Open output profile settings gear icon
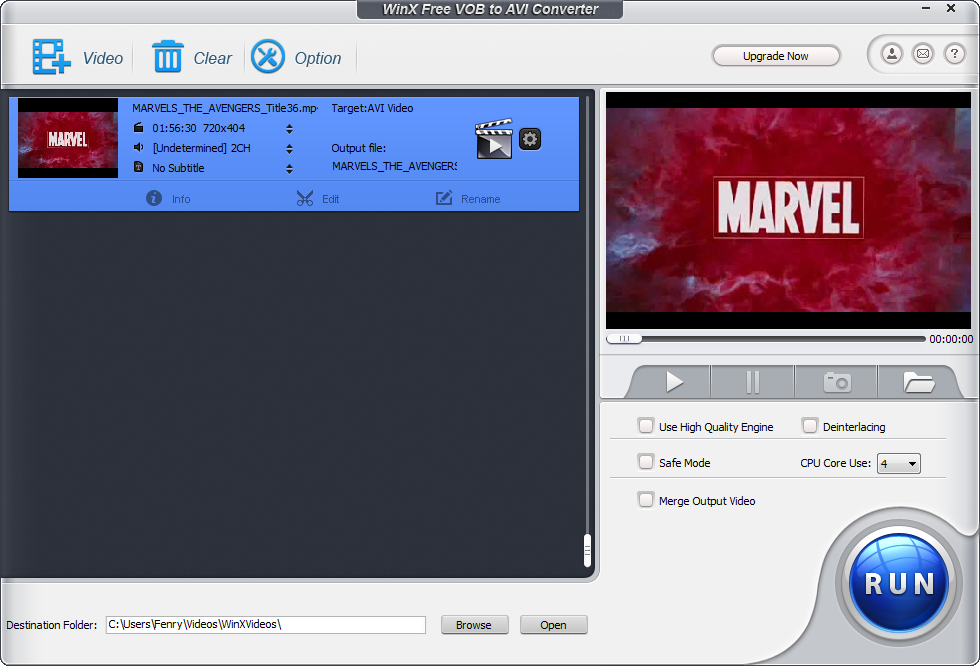The width and height of the screenshot is (980, 666). (x=530, y=139)
